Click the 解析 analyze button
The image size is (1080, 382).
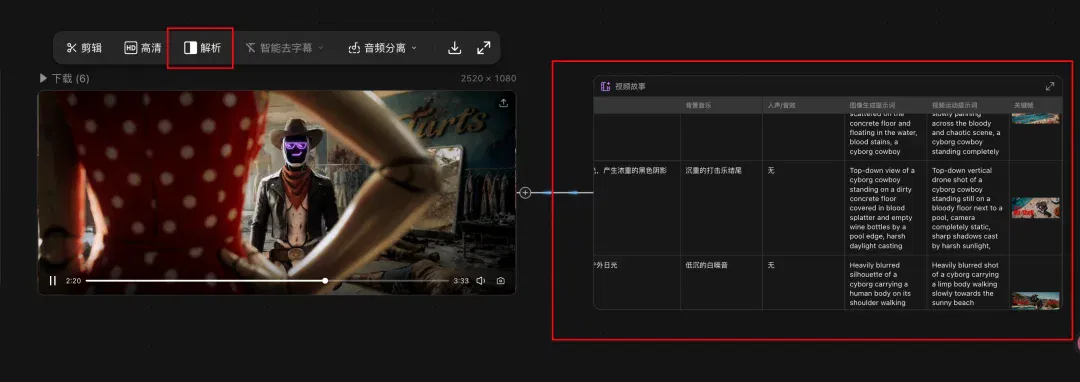(202, 48)
